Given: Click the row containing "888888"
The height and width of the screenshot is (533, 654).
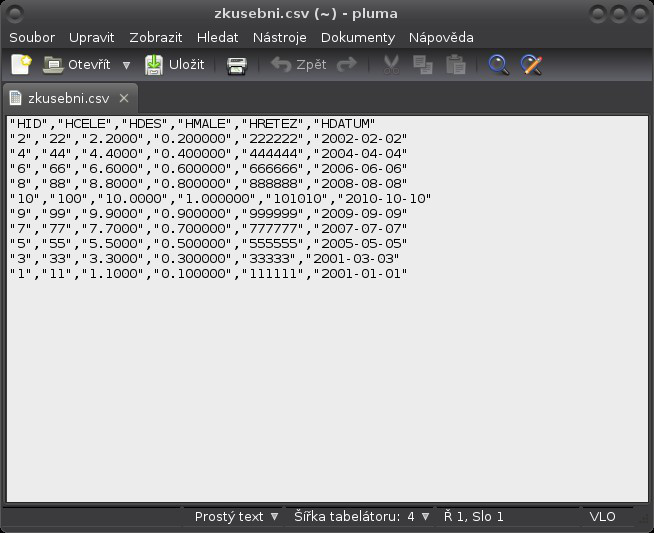Looking at the screenshot, I should coord(208,184).
